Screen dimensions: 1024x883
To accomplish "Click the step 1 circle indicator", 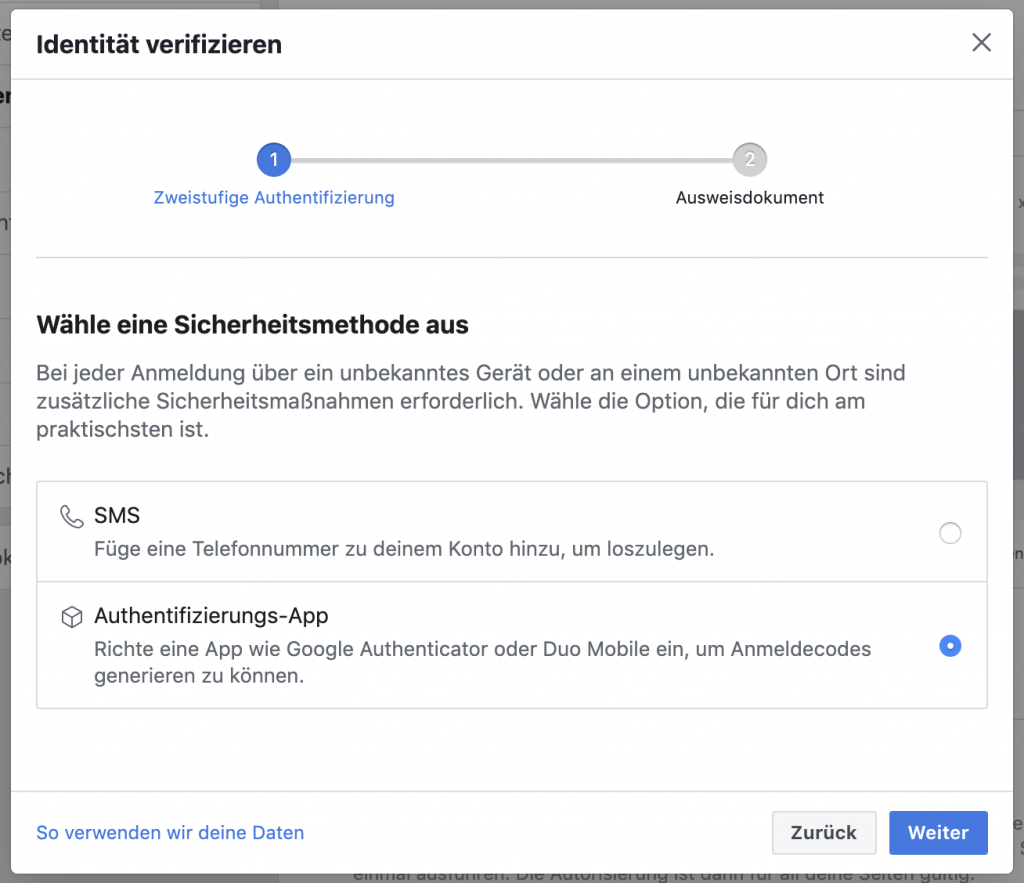I will coord(273,159).
